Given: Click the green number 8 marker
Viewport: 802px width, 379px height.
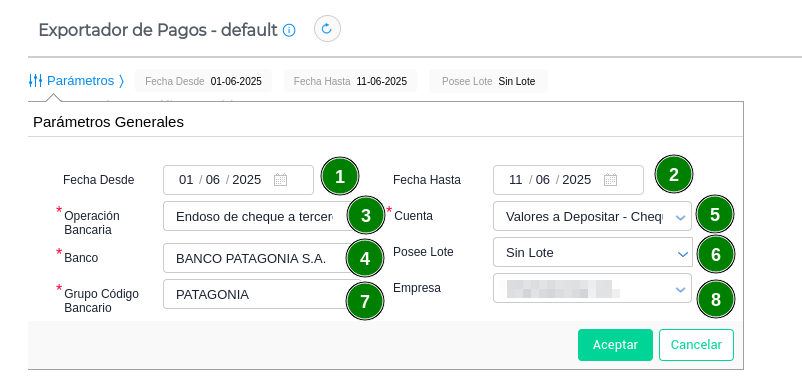Looking at the screenshot, I should tap(716, 299).
